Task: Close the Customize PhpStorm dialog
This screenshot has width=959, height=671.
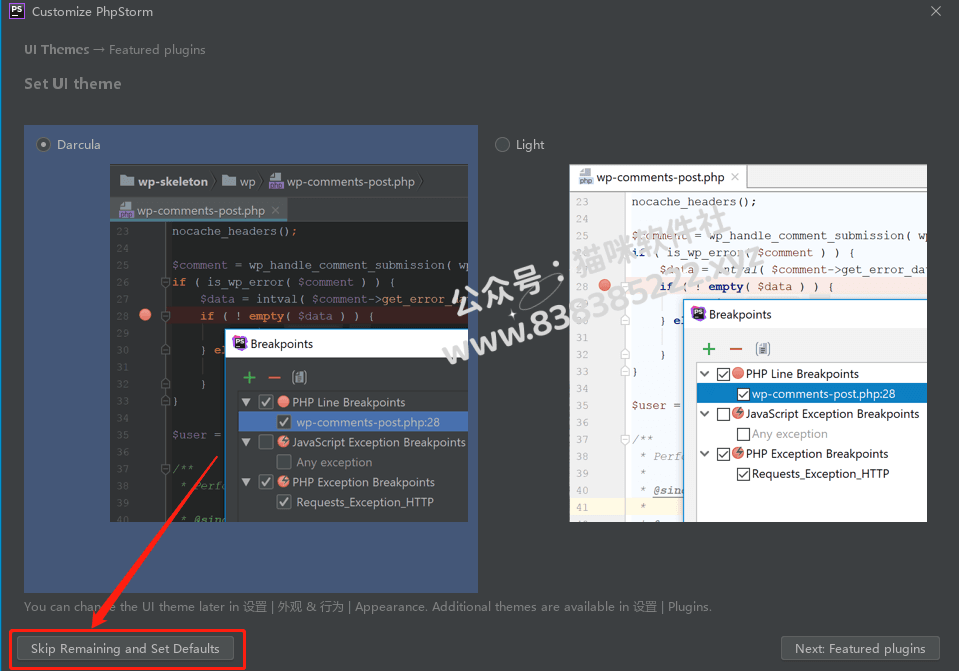Action: [x=936, y=11]
